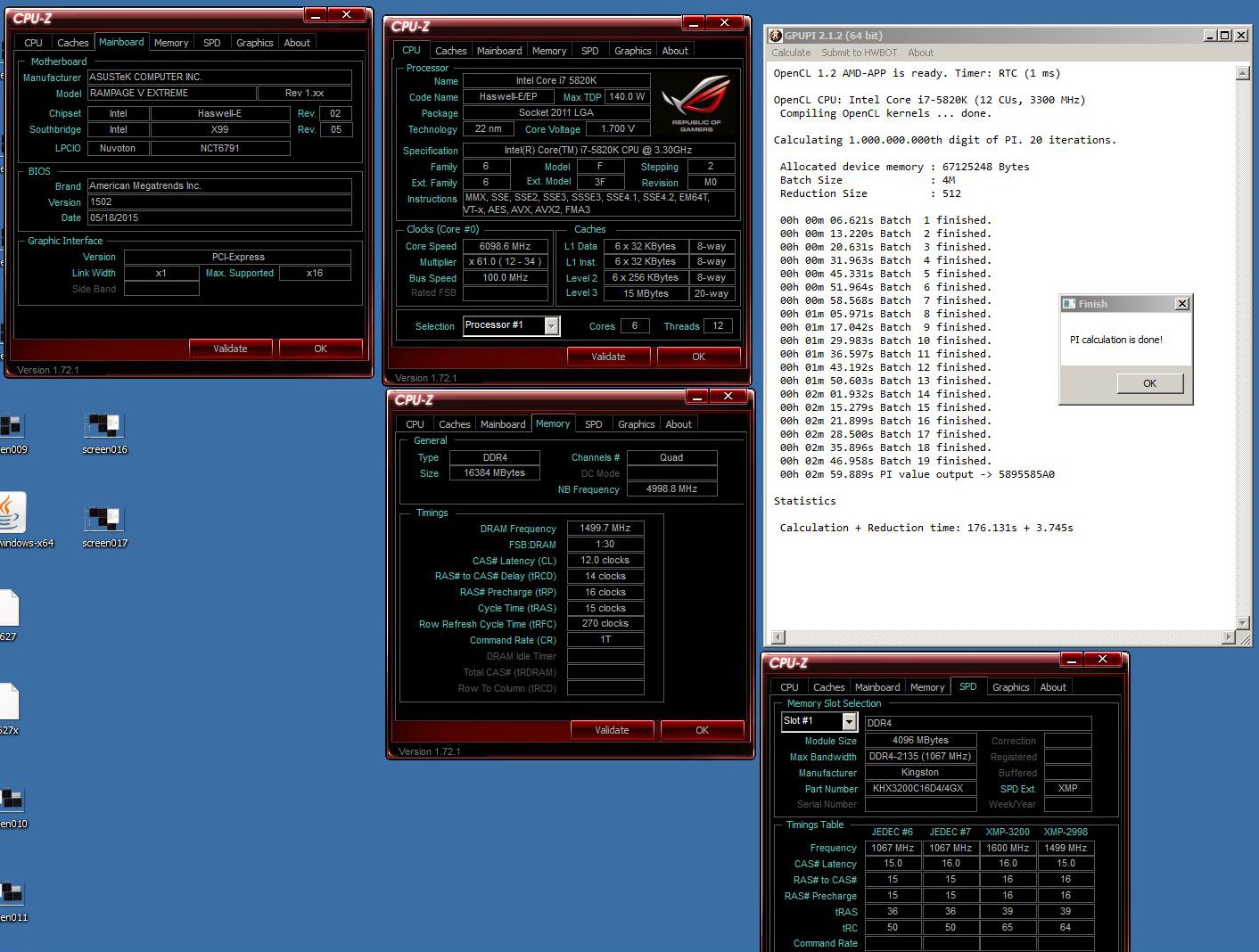Click OK in the Finish dialog
This screenshot has height=952, width=1259.
coord(1150,383)
